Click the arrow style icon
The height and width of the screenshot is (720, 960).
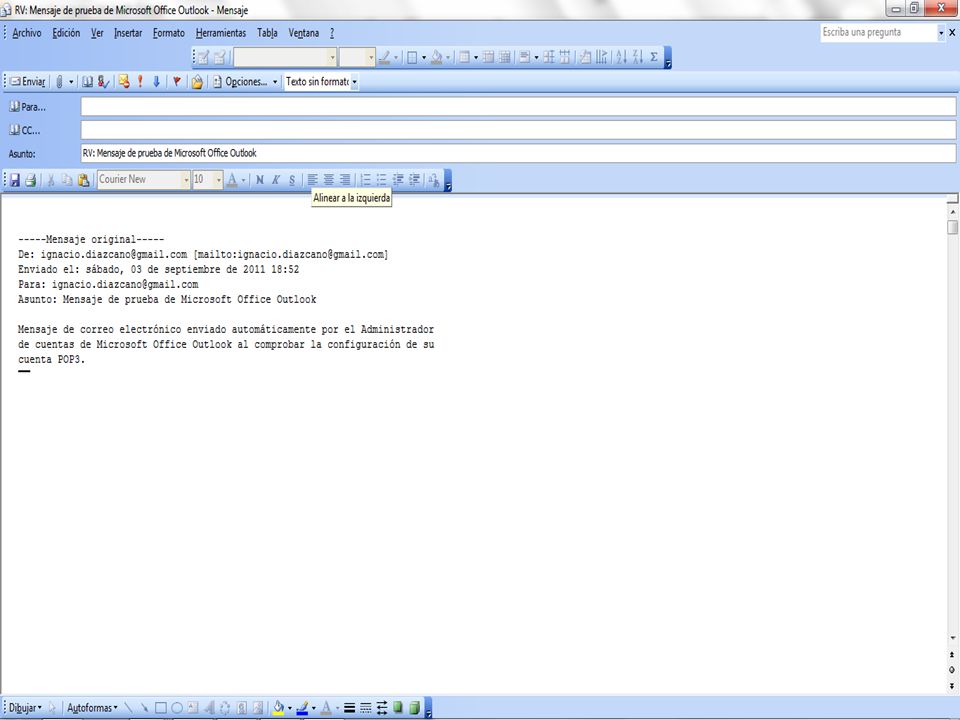click(381, 708)
